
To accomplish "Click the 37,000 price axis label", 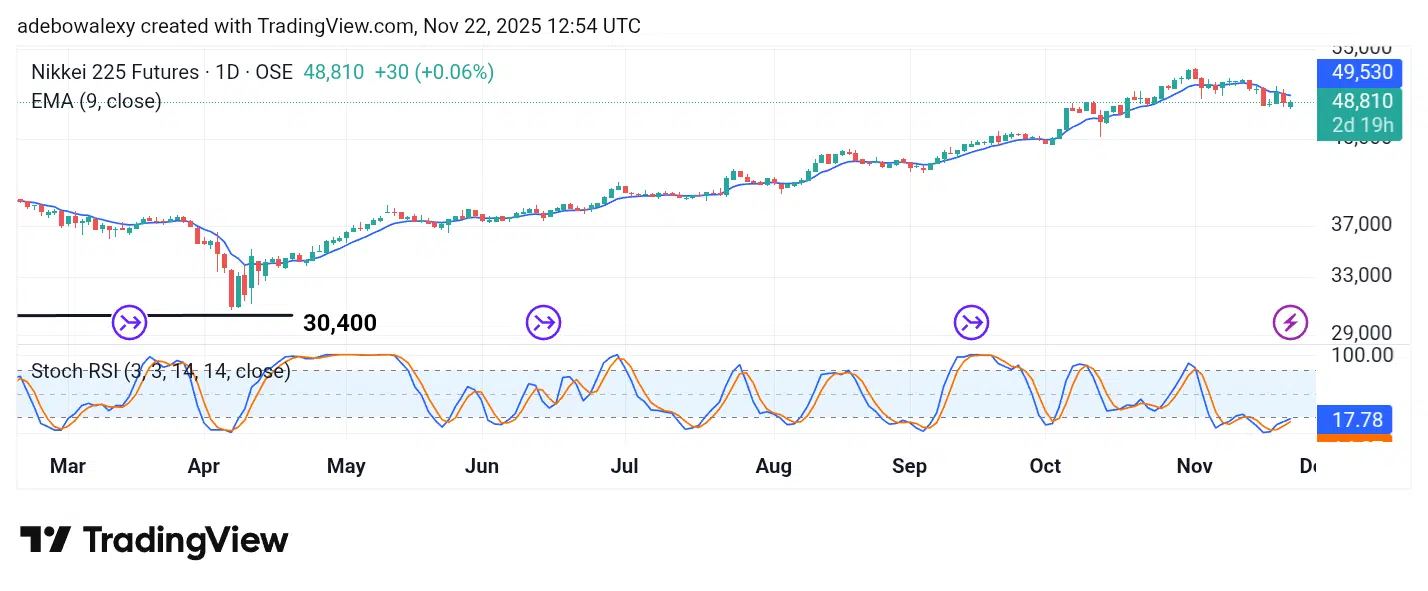I will [1361, 224].
